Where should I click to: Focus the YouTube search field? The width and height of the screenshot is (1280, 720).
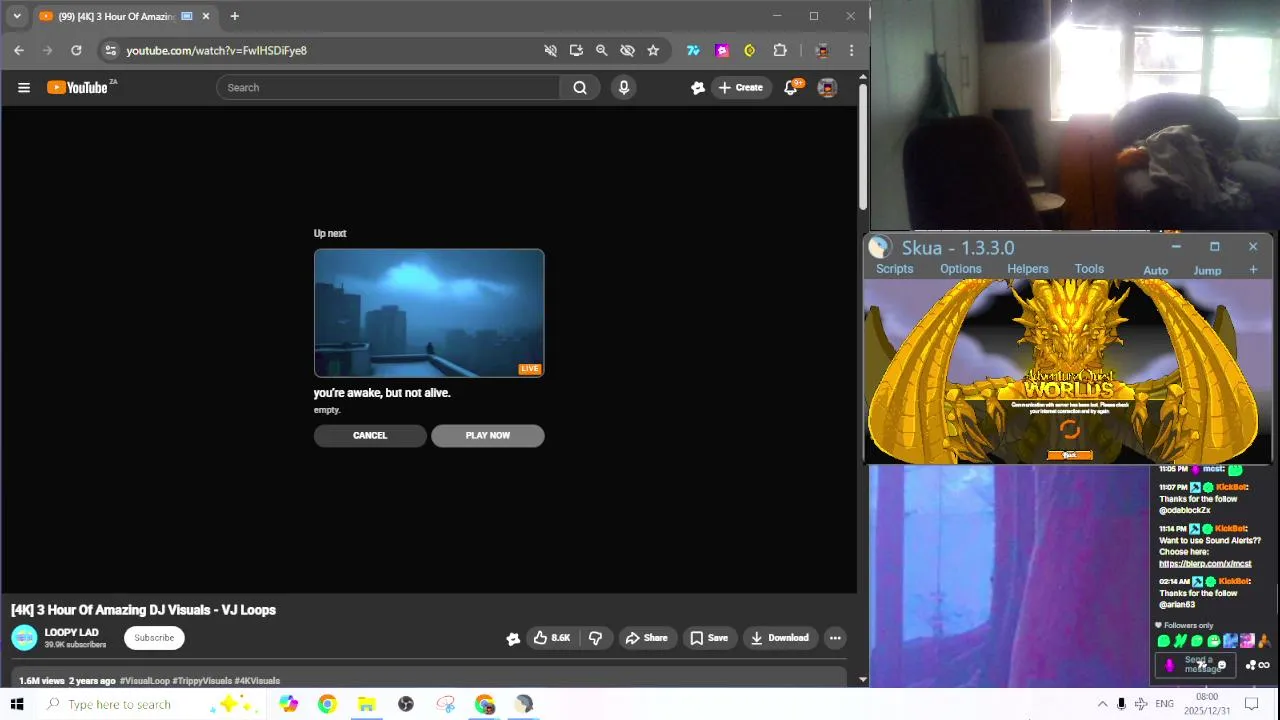tap(389, 88)
